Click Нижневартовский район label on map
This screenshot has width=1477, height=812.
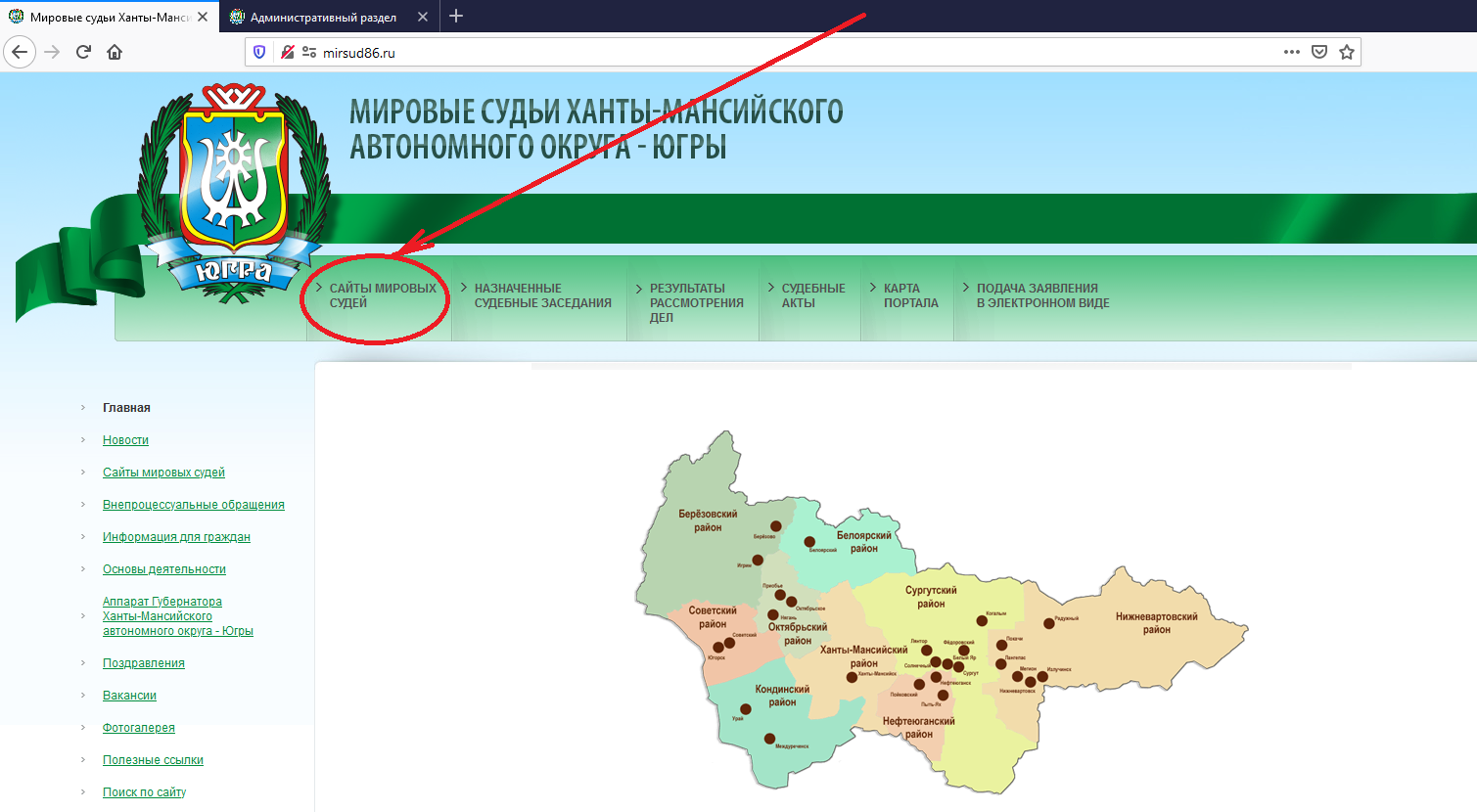tap(1156, 623)
